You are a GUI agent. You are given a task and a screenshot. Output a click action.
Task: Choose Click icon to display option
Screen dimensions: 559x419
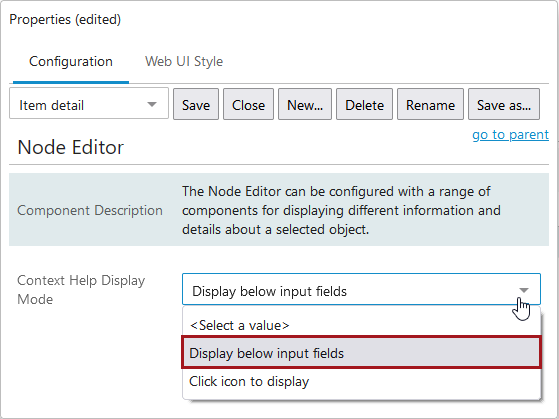[x=361, y=381]
